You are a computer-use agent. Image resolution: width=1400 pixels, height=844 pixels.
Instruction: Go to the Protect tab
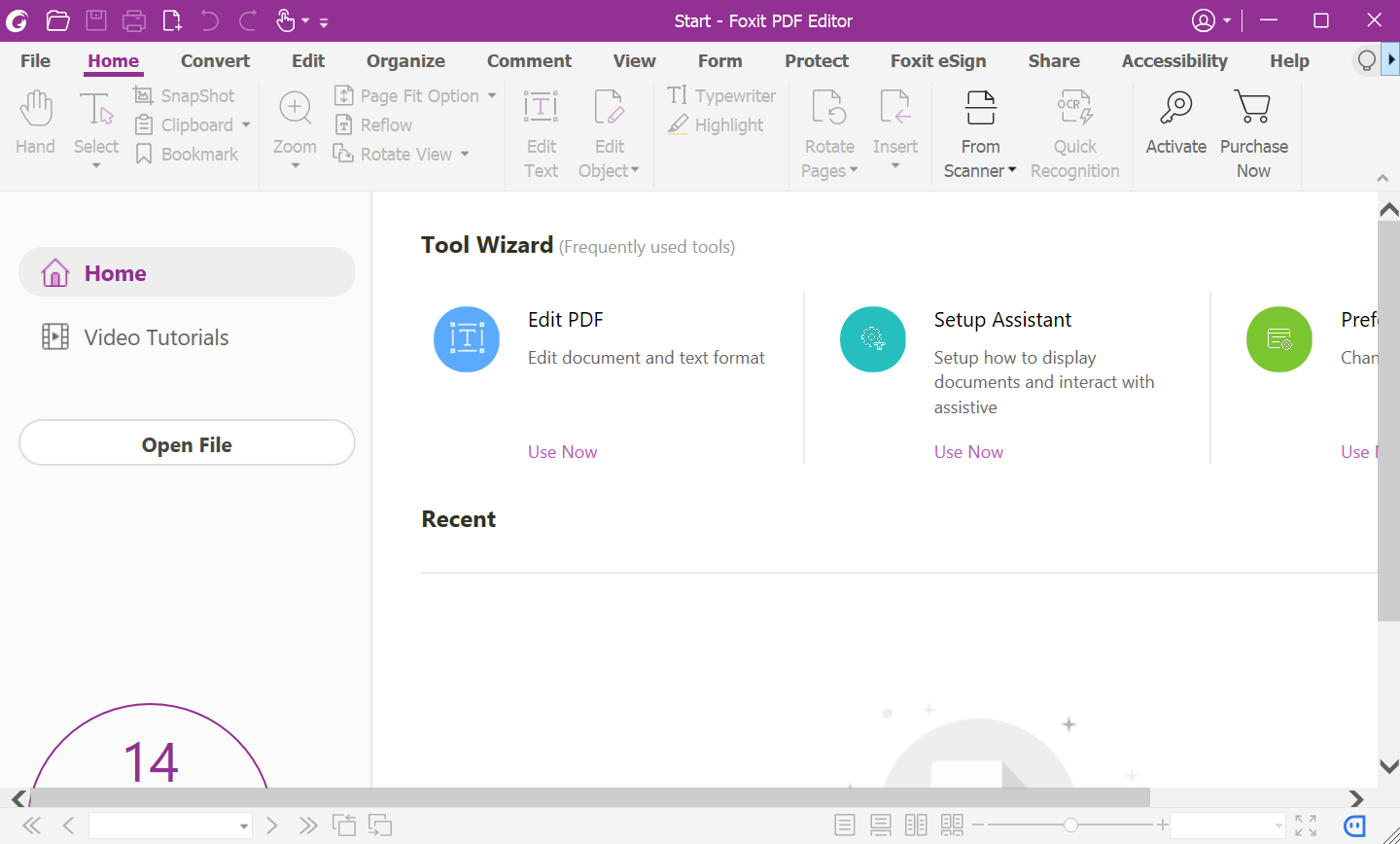tap(817, 60)
